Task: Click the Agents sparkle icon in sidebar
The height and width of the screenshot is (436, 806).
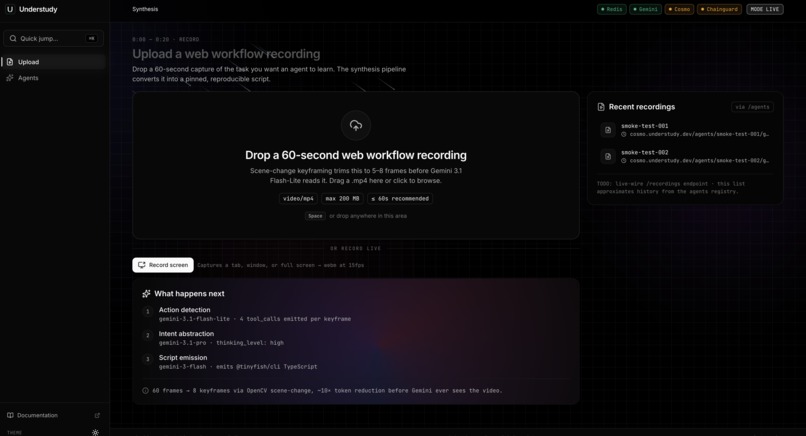Action: coord(10,78)
